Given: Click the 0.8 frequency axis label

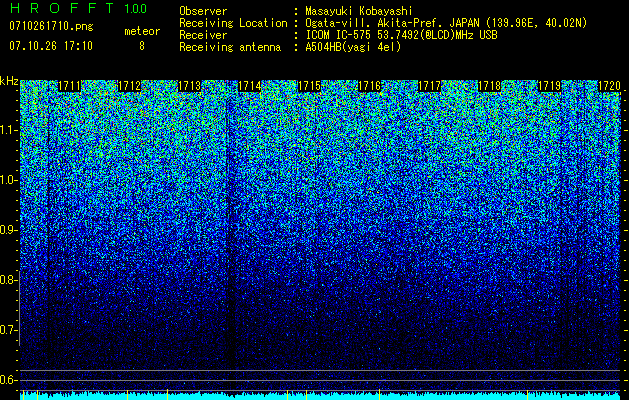Looking at the screenshot, I should [x=8, y=280].
